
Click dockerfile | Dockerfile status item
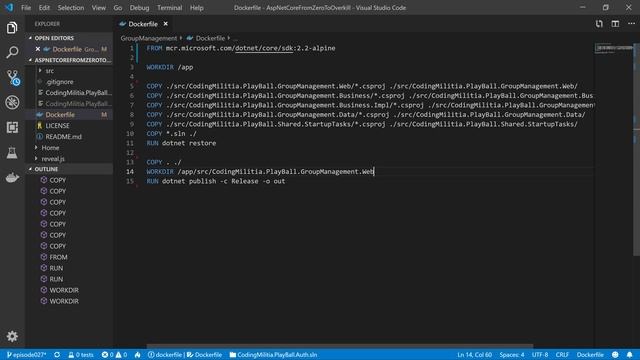coord(185,355)
